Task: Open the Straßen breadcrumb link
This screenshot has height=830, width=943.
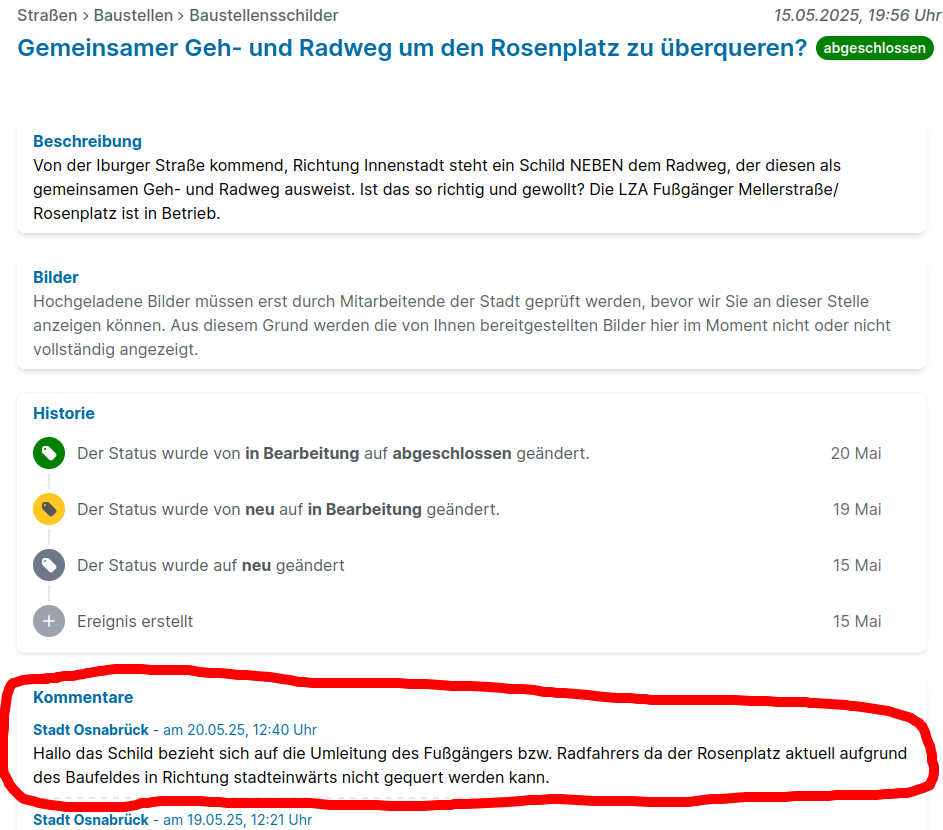Action: pos(47,16)
